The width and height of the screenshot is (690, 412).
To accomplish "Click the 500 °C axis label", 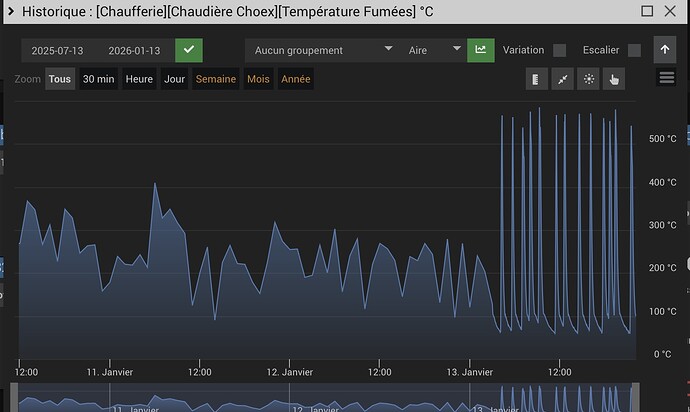I will pyautogui.click(x=662, y=139).
